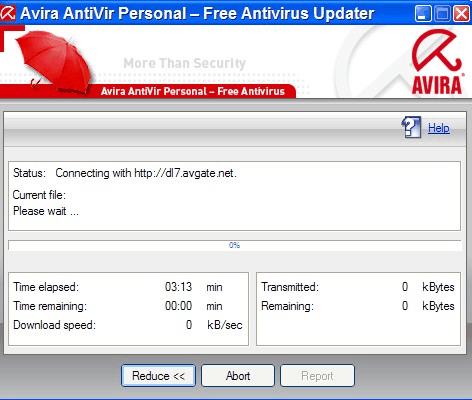
Task: Click the disabled maximize window button
Action: pyautogui.click(x=443, y=14)
